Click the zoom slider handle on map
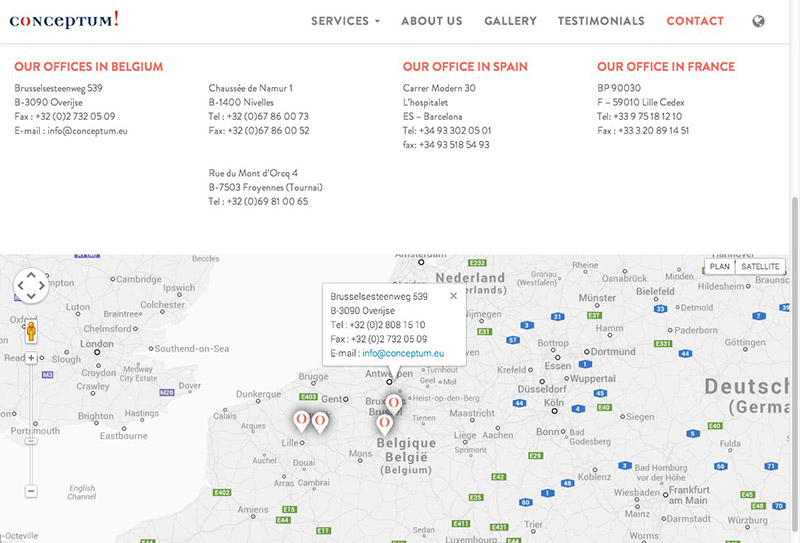This screenshot has width=800, height=543. (x=31, y=441)
